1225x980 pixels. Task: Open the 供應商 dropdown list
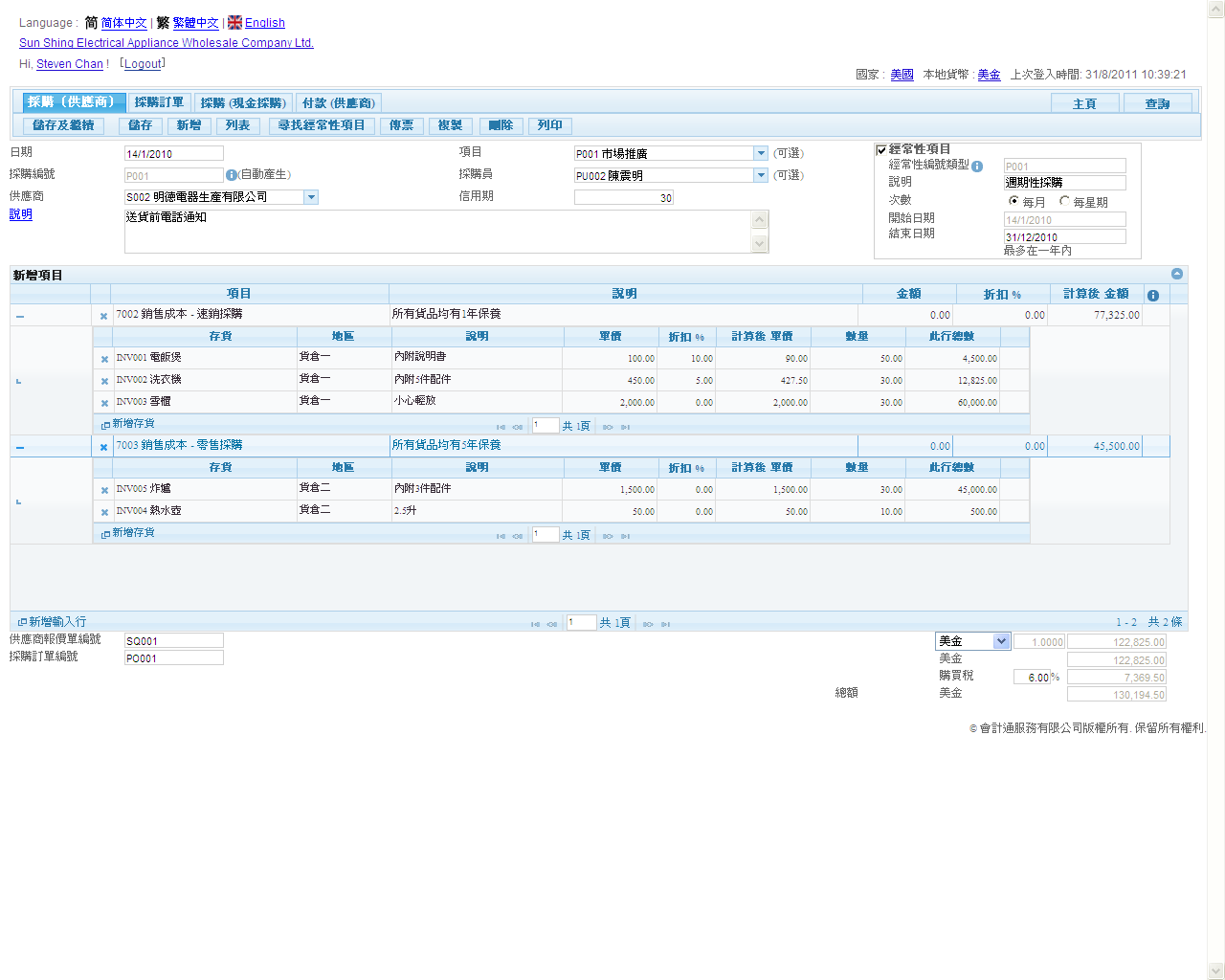311,197
